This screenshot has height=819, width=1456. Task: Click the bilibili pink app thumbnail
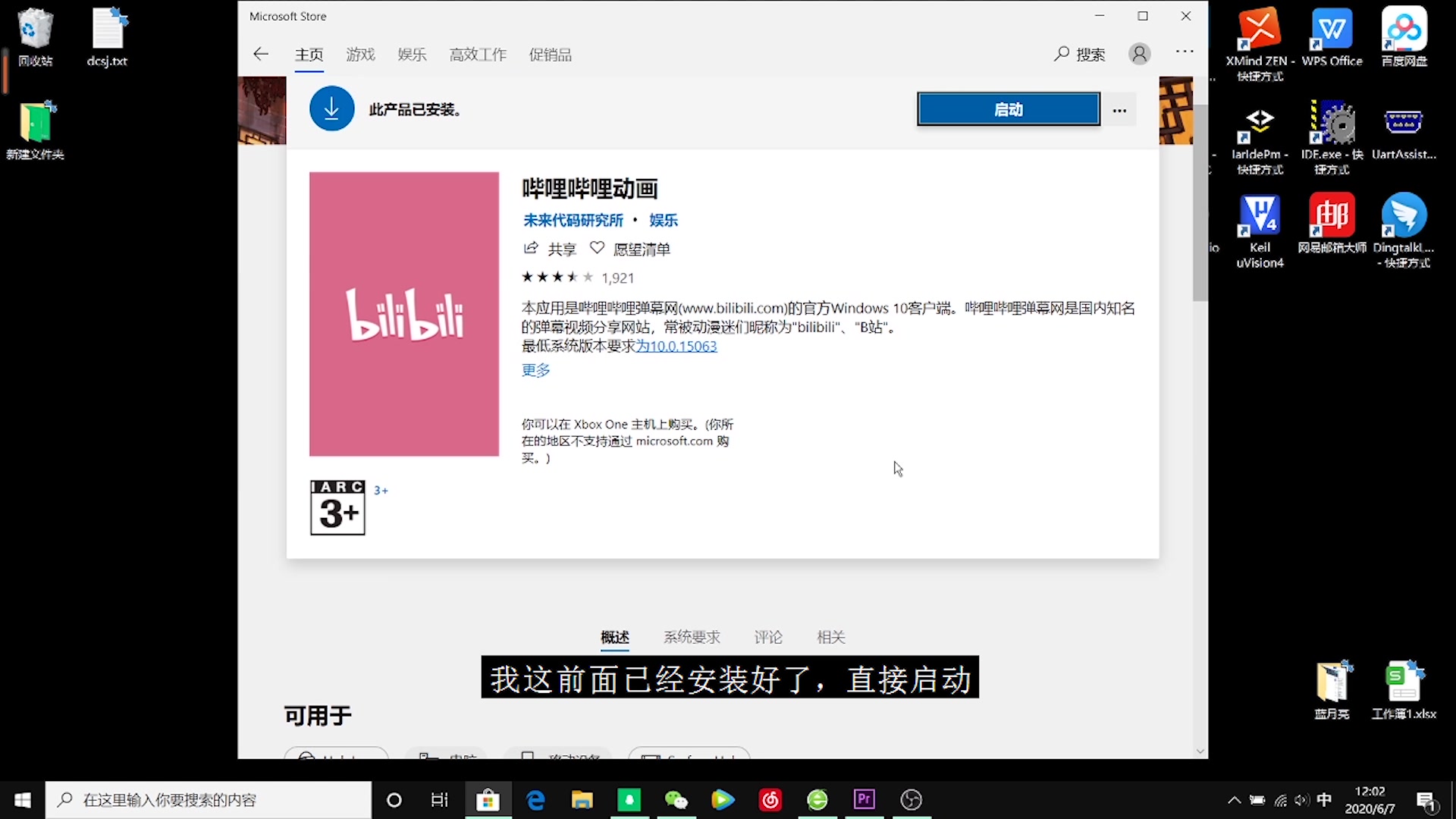coord(404,314)
